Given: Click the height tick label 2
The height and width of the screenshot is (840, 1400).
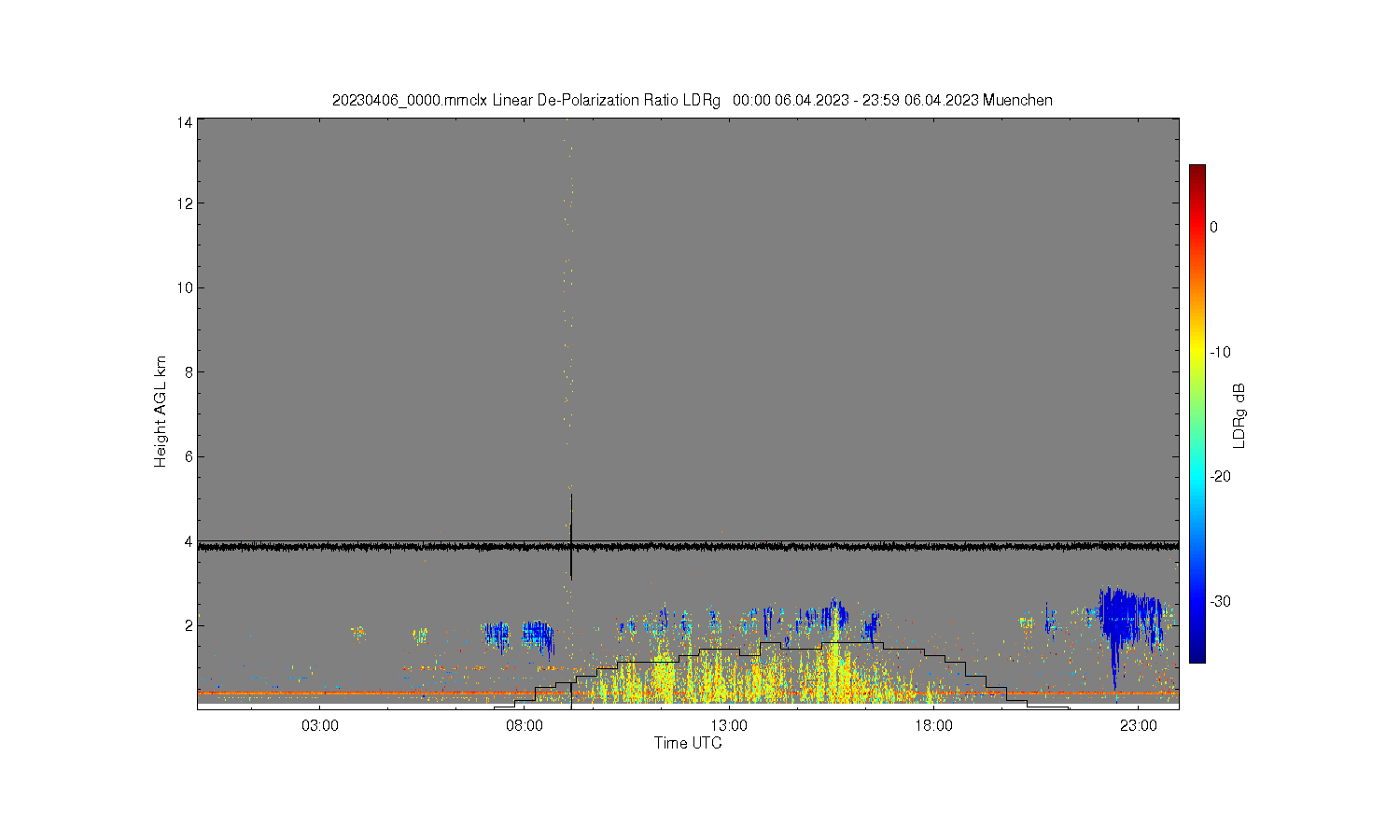Looking at the screenshot, I should tap(189, 625).
